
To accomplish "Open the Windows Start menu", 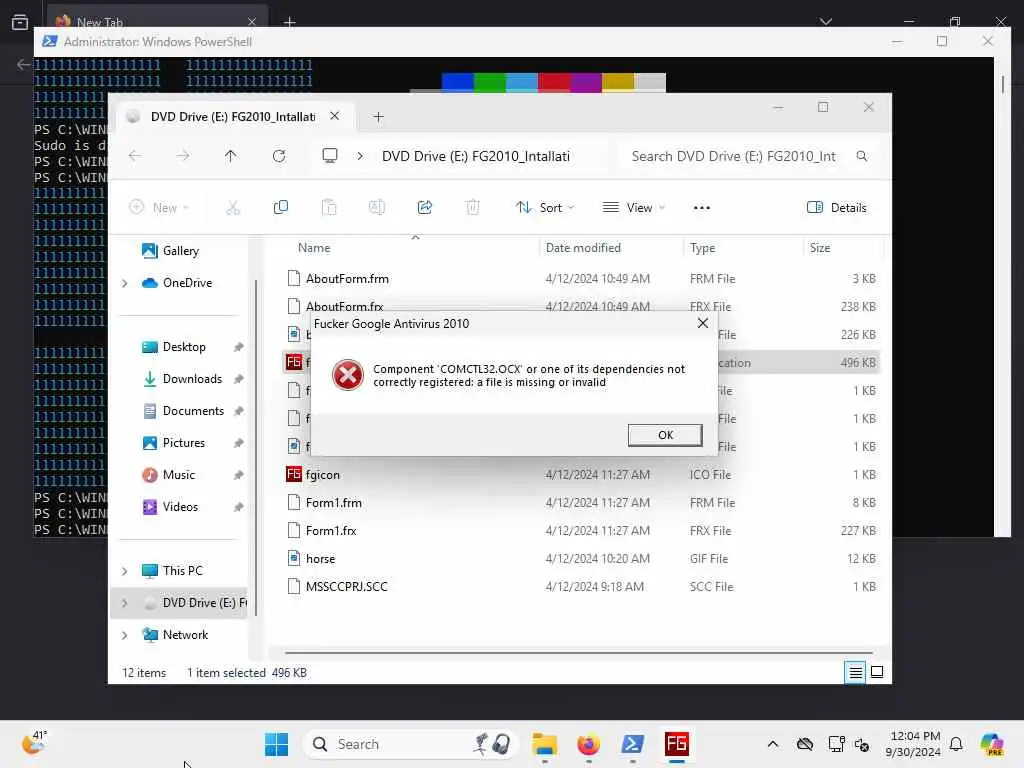I will point(276,744).
